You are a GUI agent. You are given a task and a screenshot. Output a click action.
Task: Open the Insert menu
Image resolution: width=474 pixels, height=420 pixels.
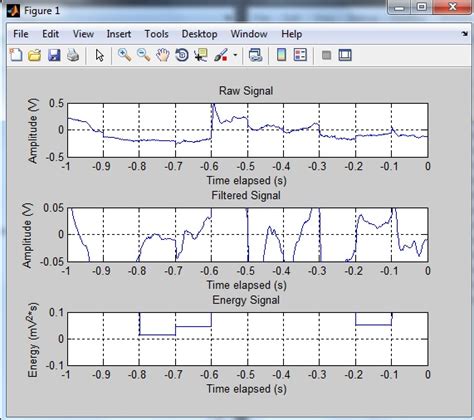click(x=119, y=34)
